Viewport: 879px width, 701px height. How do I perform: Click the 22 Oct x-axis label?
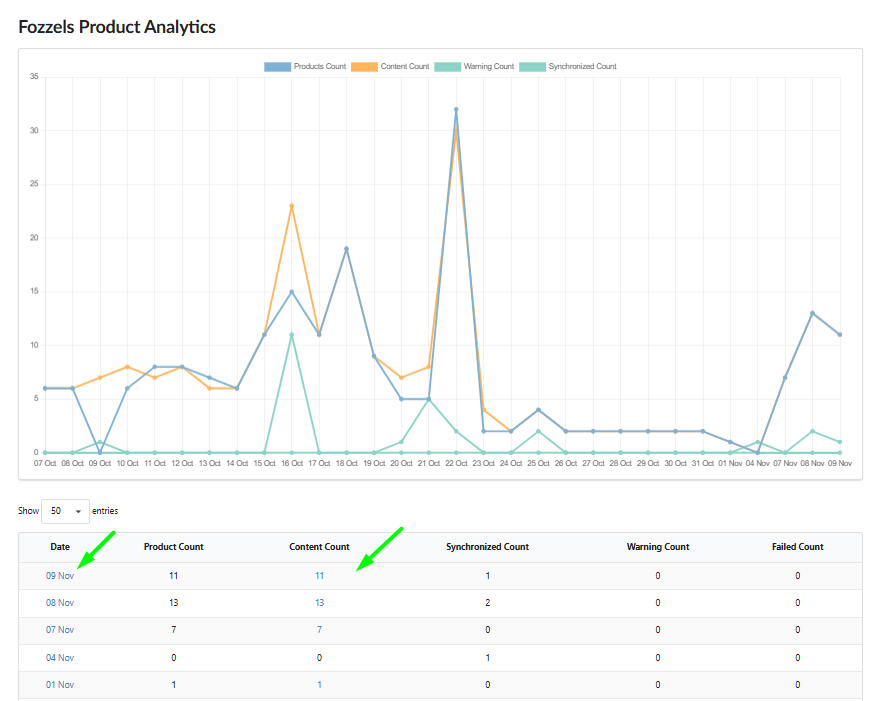pyautogui.click(x=456, y=463)
